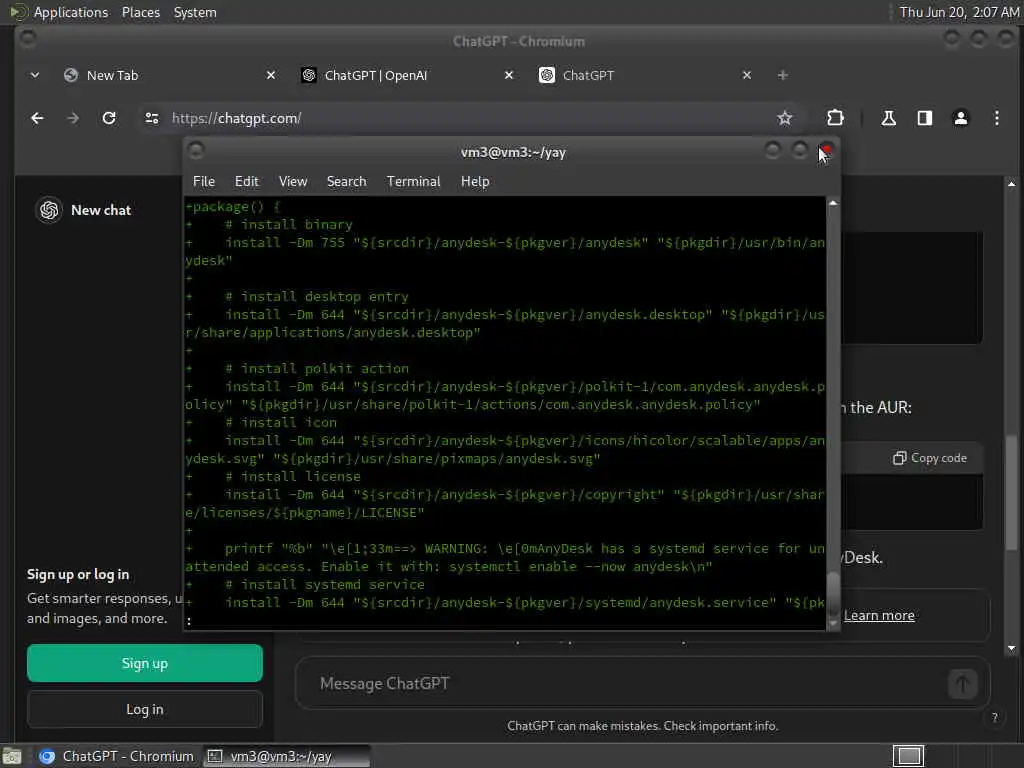Click "ChatGPT can make mistakes" notice text
The image size is (1024, 768).
pos(643,726)
